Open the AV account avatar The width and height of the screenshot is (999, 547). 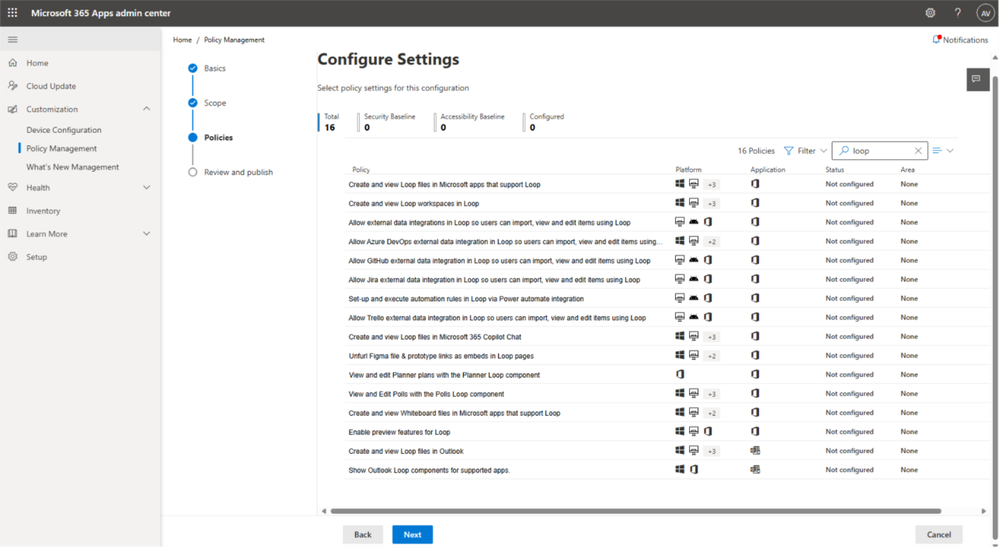click(x=985, y=13)
